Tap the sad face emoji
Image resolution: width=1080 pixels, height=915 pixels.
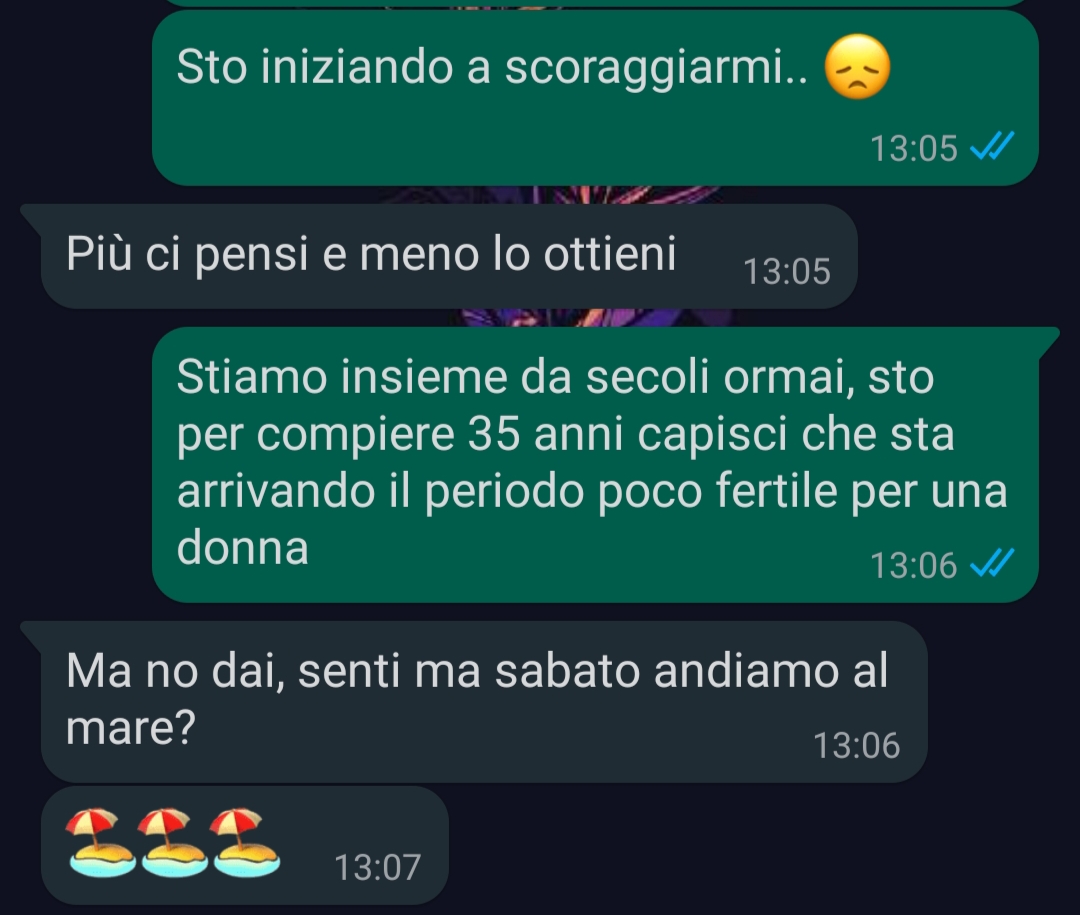[x=857, y=68]
